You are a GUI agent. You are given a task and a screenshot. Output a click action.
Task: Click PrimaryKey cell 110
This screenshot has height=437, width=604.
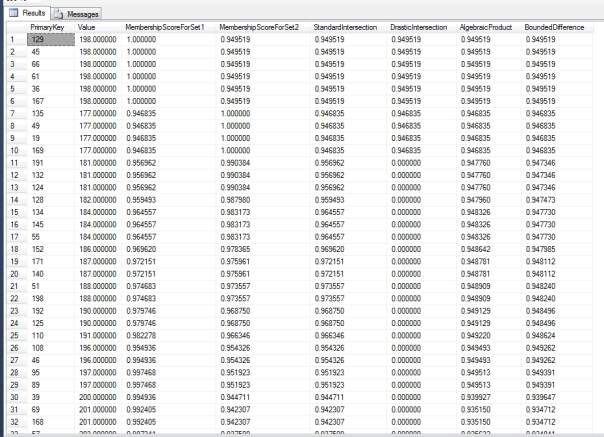(50, 336)
